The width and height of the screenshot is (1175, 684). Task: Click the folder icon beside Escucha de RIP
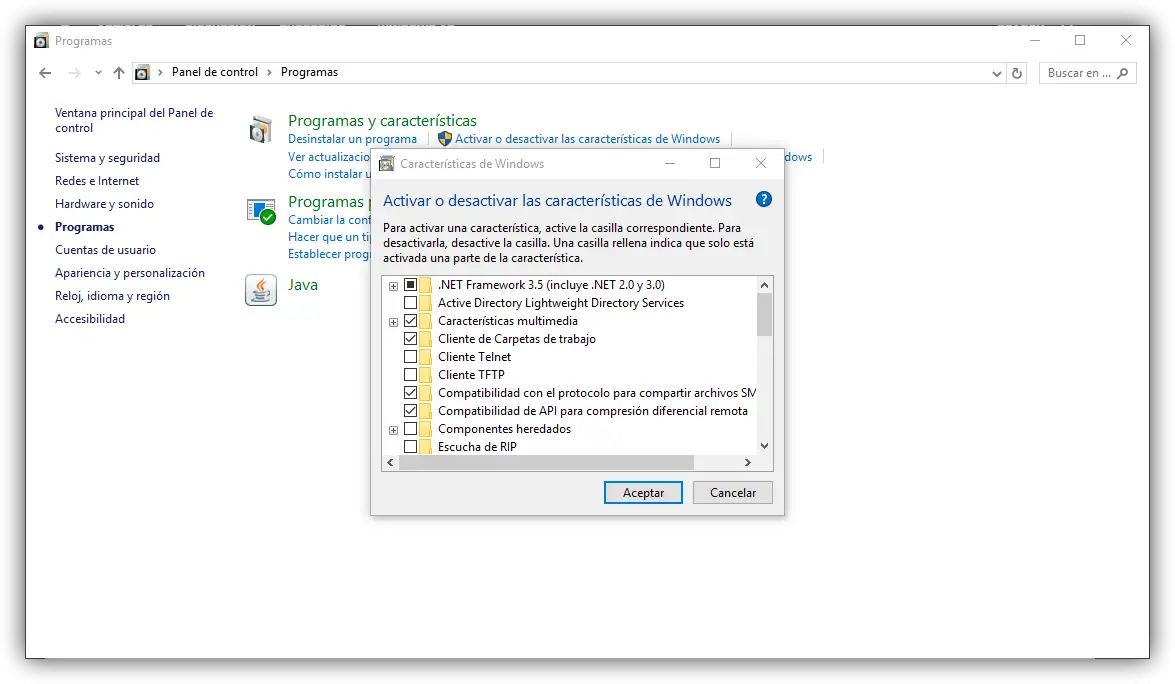(x=426, y=447)
